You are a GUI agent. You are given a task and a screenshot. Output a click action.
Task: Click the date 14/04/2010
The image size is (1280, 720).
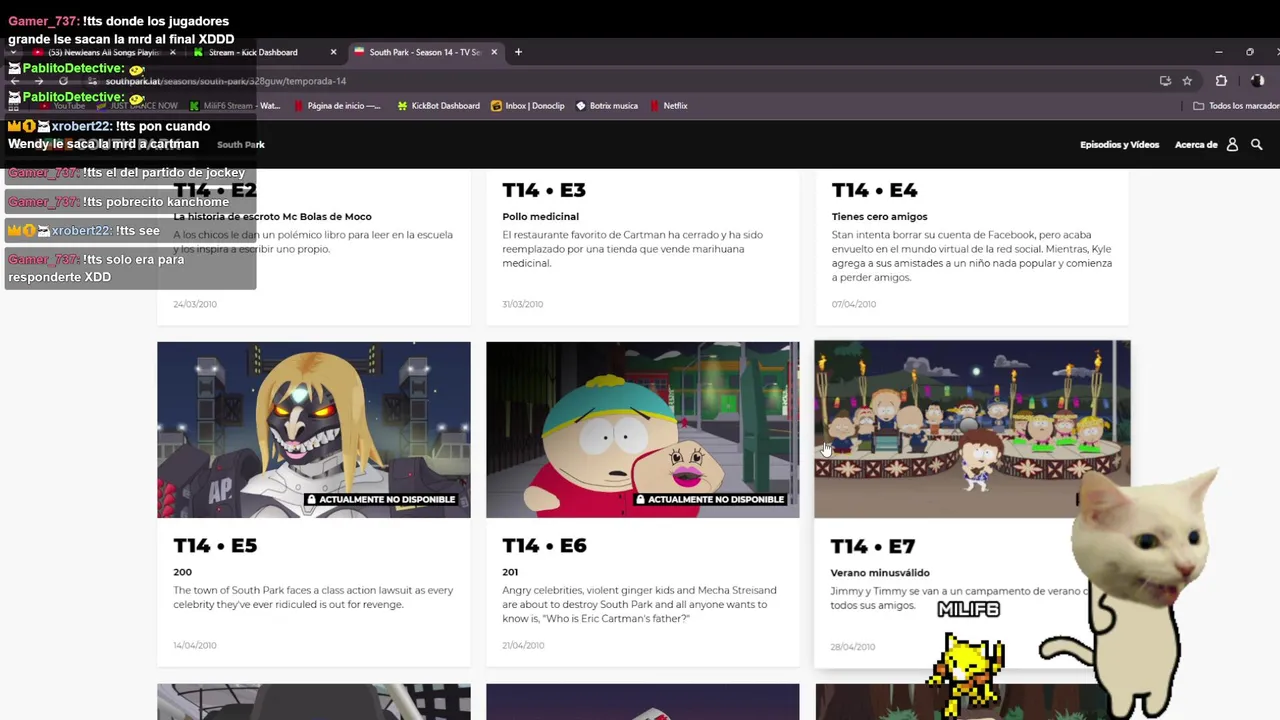(x=195, y=646)
